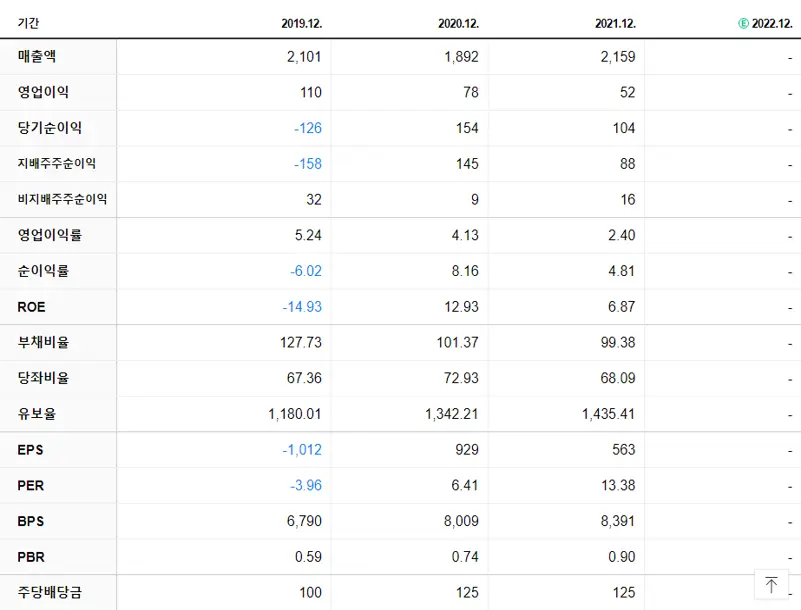Select the ROE value 12.93
Screen dimensions: 801x610
tap(461, 307)
